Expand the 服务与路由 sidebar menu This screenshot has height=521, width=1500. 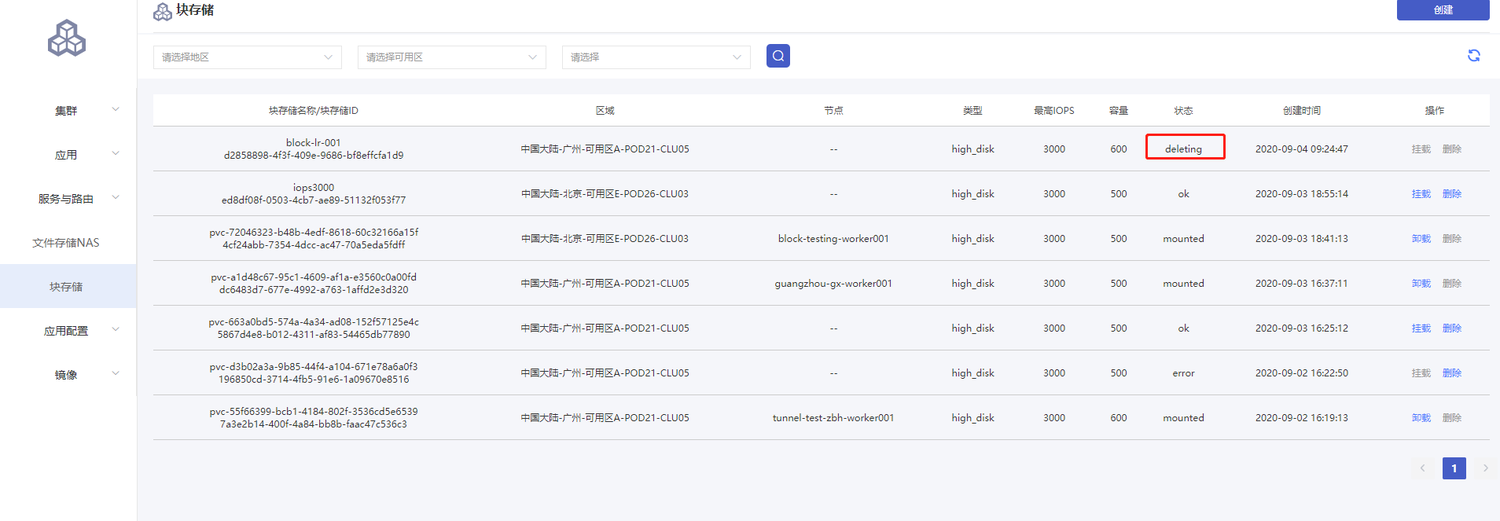coord(67,199)
